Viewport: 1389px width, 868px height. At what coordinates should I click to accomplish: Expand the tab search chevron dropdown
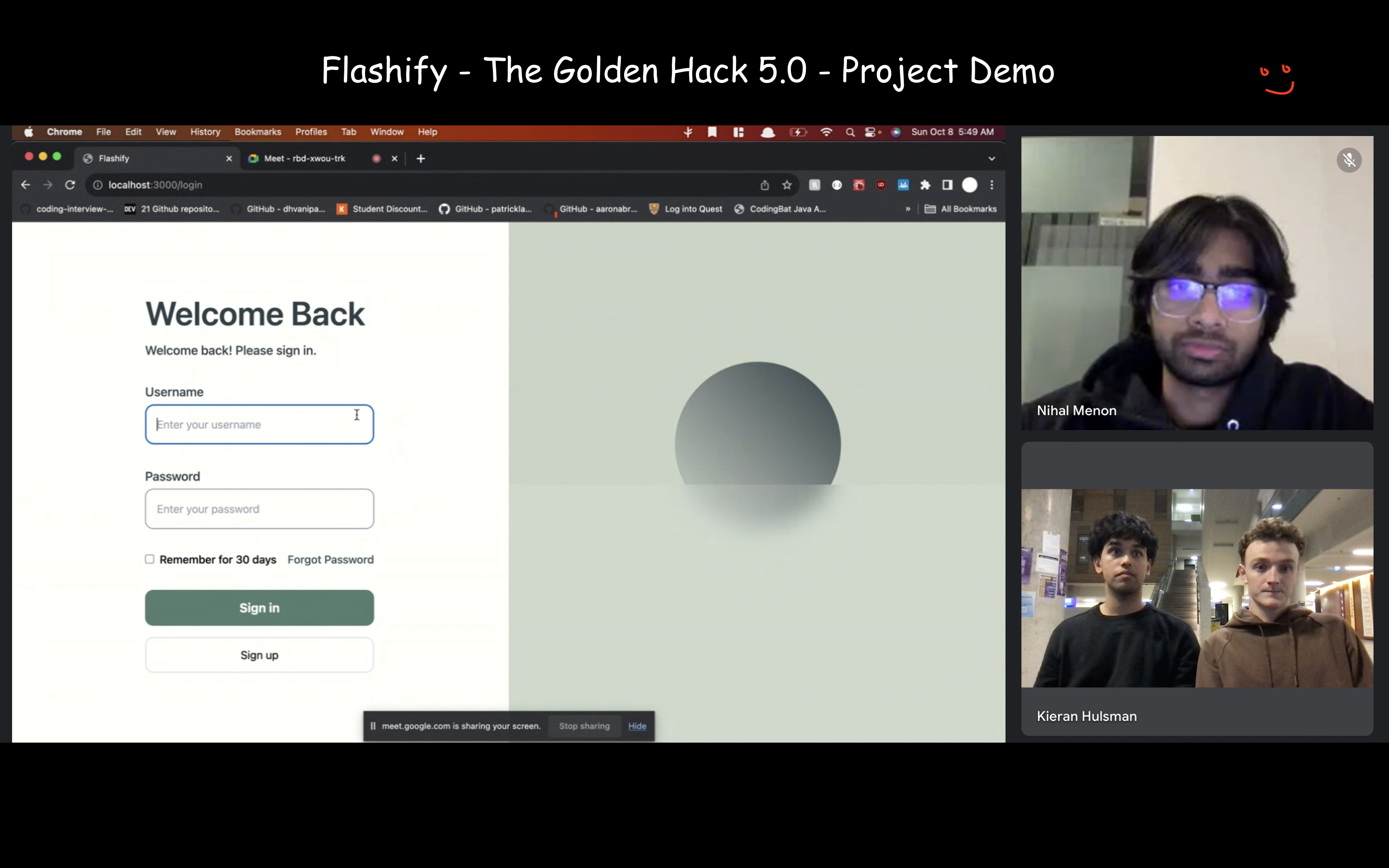pyautogui.click(x=991, y=159)
